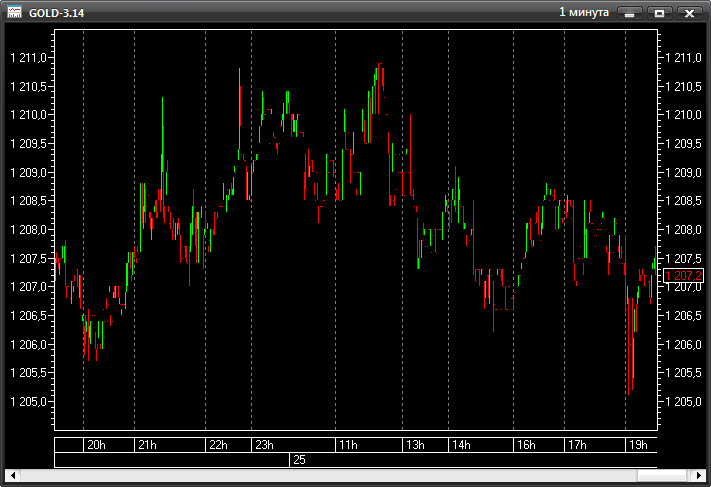Viewport: 711px width, 487px height.
Task: Click the right axis price 1 208,0
Action: pyautogui.click(x=683, y=229)
